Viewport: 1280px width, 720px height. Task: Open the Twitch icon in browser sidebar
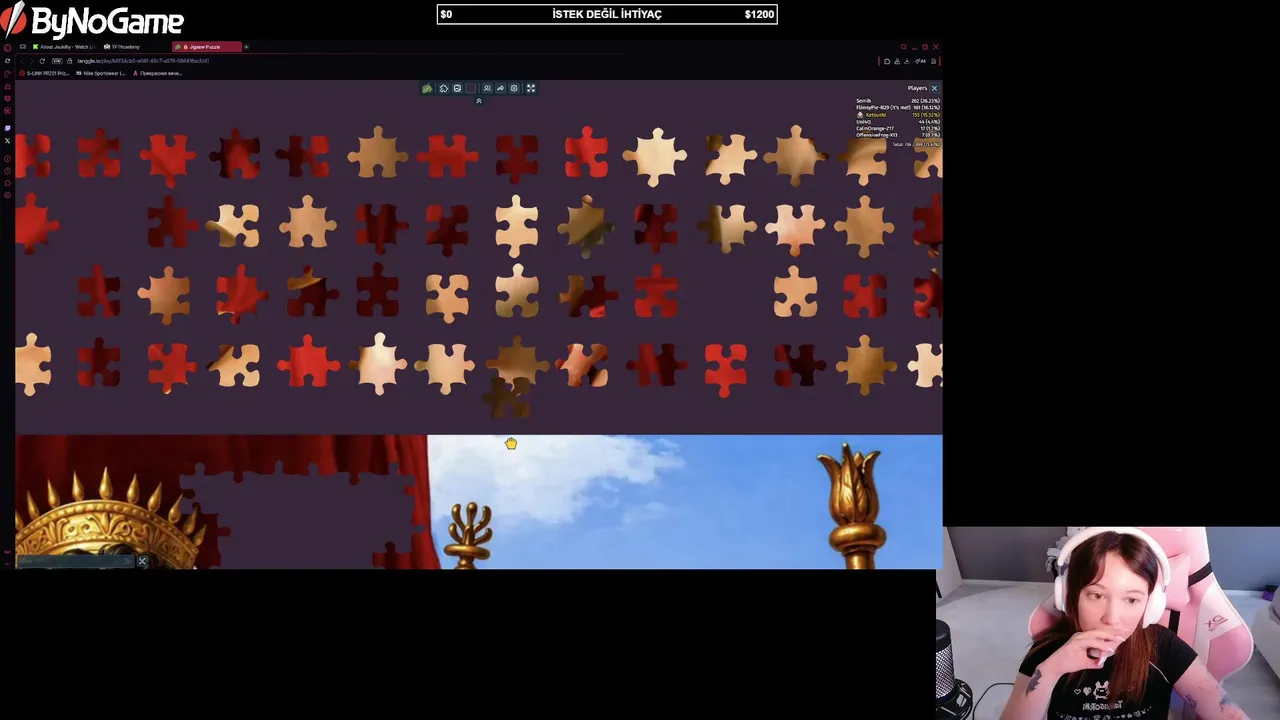(x=7, y=128)
